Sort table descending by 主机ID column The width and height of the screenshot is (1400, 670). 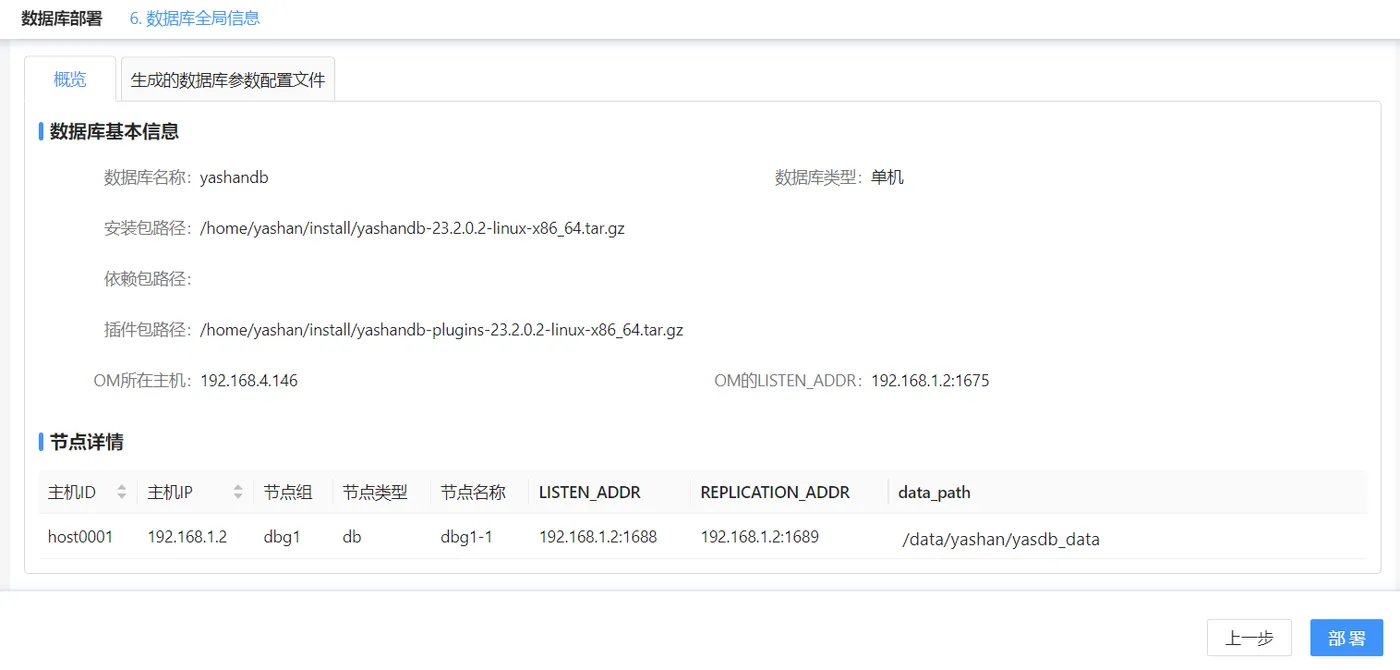pos(121,497)
